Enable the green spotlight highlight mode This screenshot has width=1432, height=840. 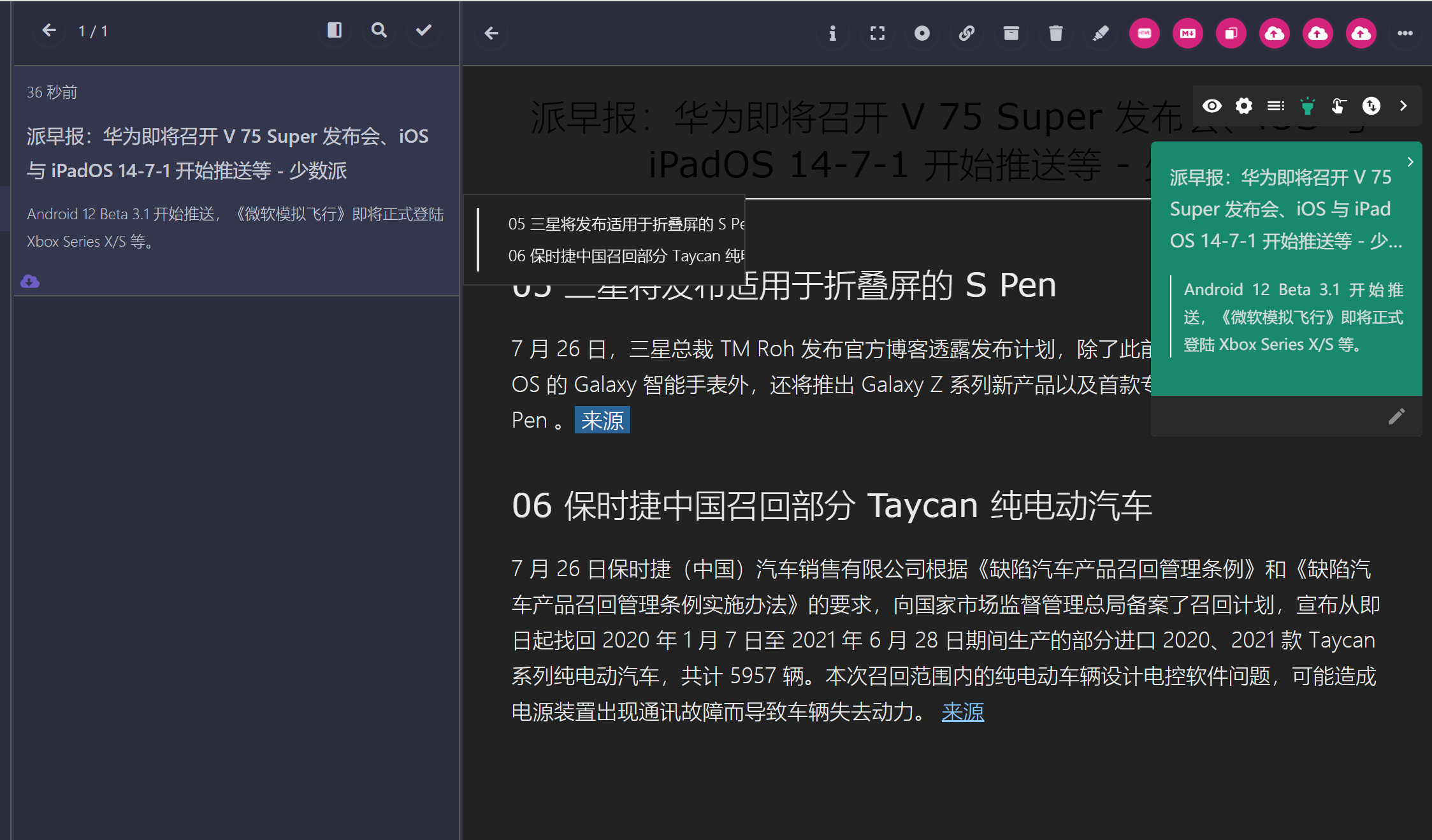[1309, 106]
